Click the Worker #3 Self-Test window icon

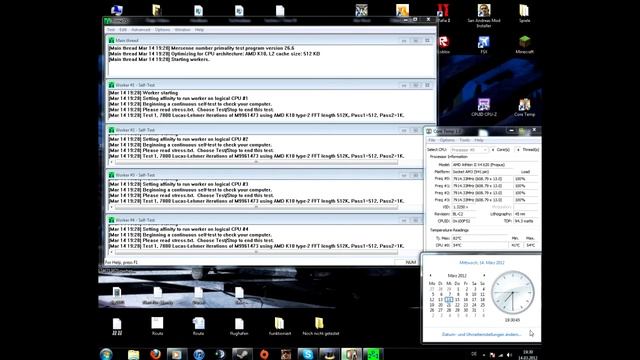pyautogui.click(x=111, y=175)
